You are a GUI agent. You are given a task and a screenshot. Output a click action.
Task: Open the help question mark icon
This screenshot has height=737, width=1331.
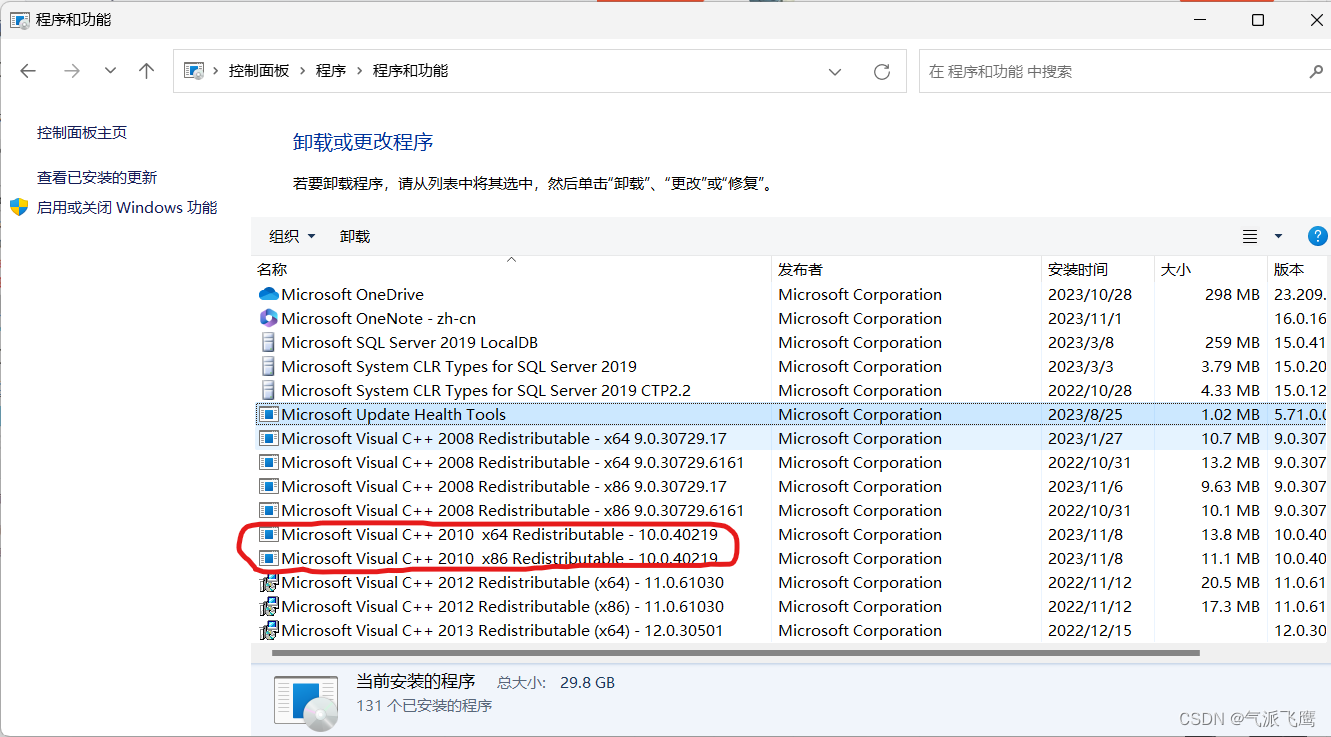coord(1318,236)
